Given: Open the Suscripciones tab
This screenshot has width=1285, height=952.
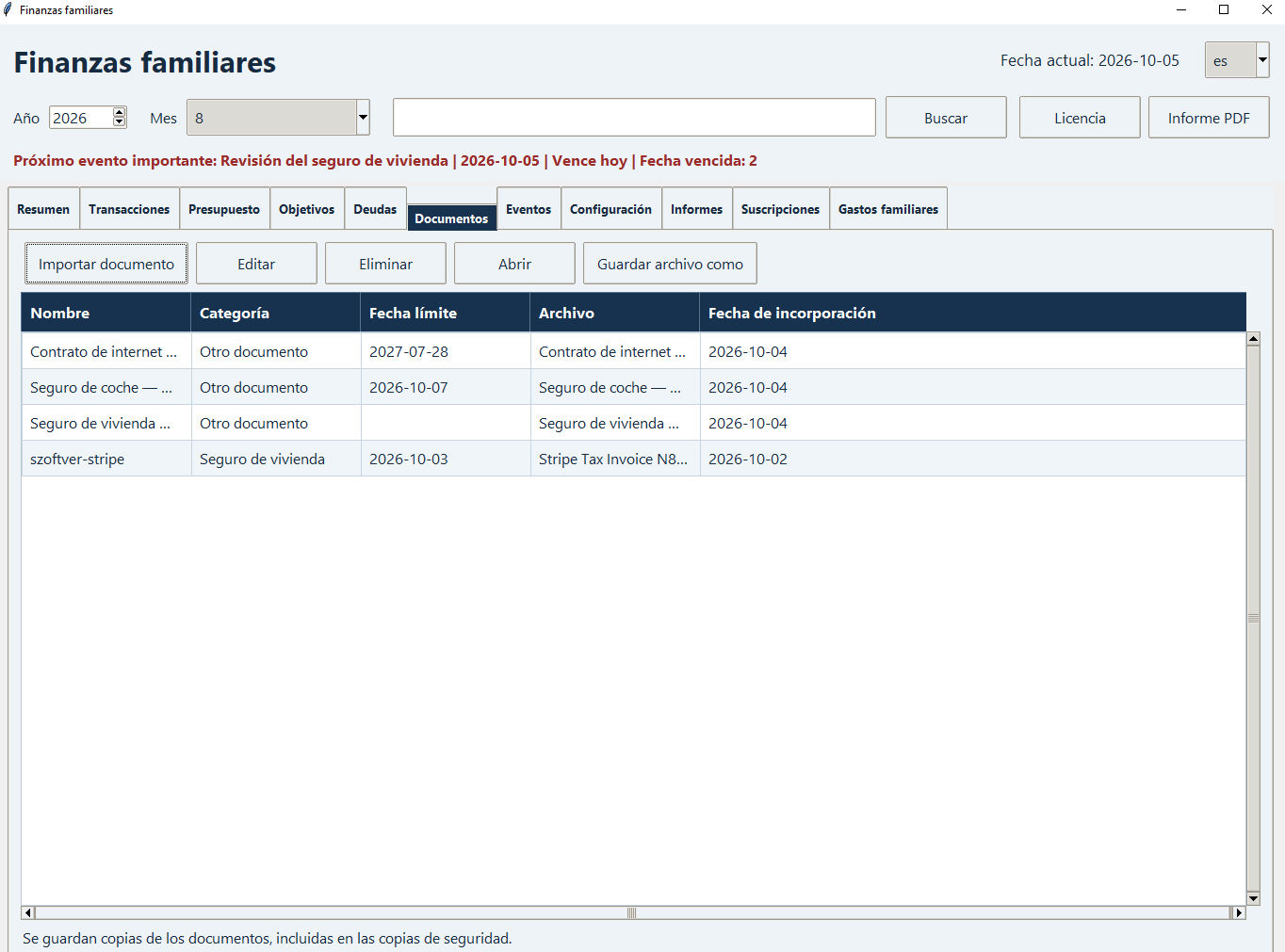Looking at the screenshot, I should 780,209.
